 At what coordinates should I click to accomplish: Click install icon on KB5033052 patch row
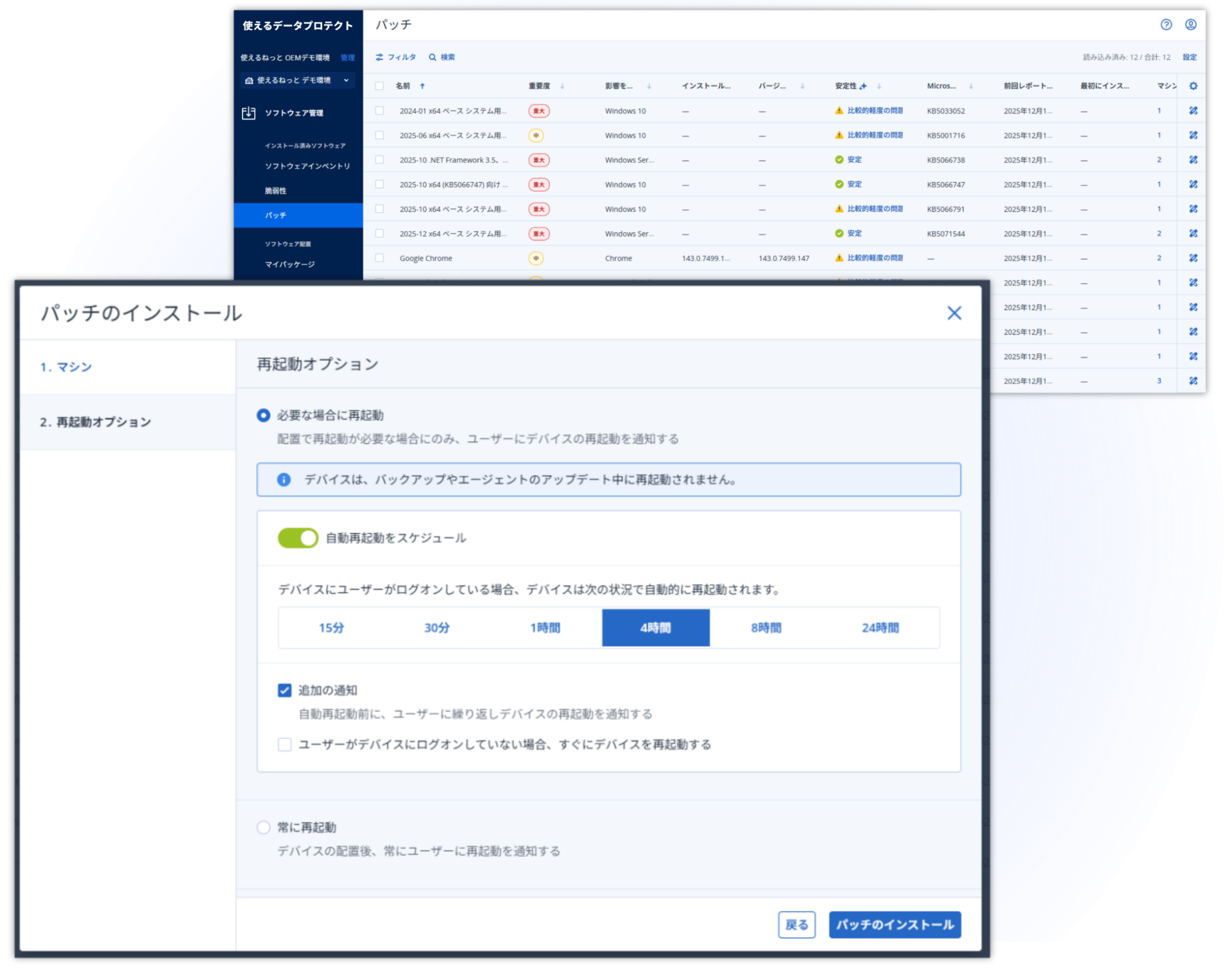click(x=1193, y=110)
